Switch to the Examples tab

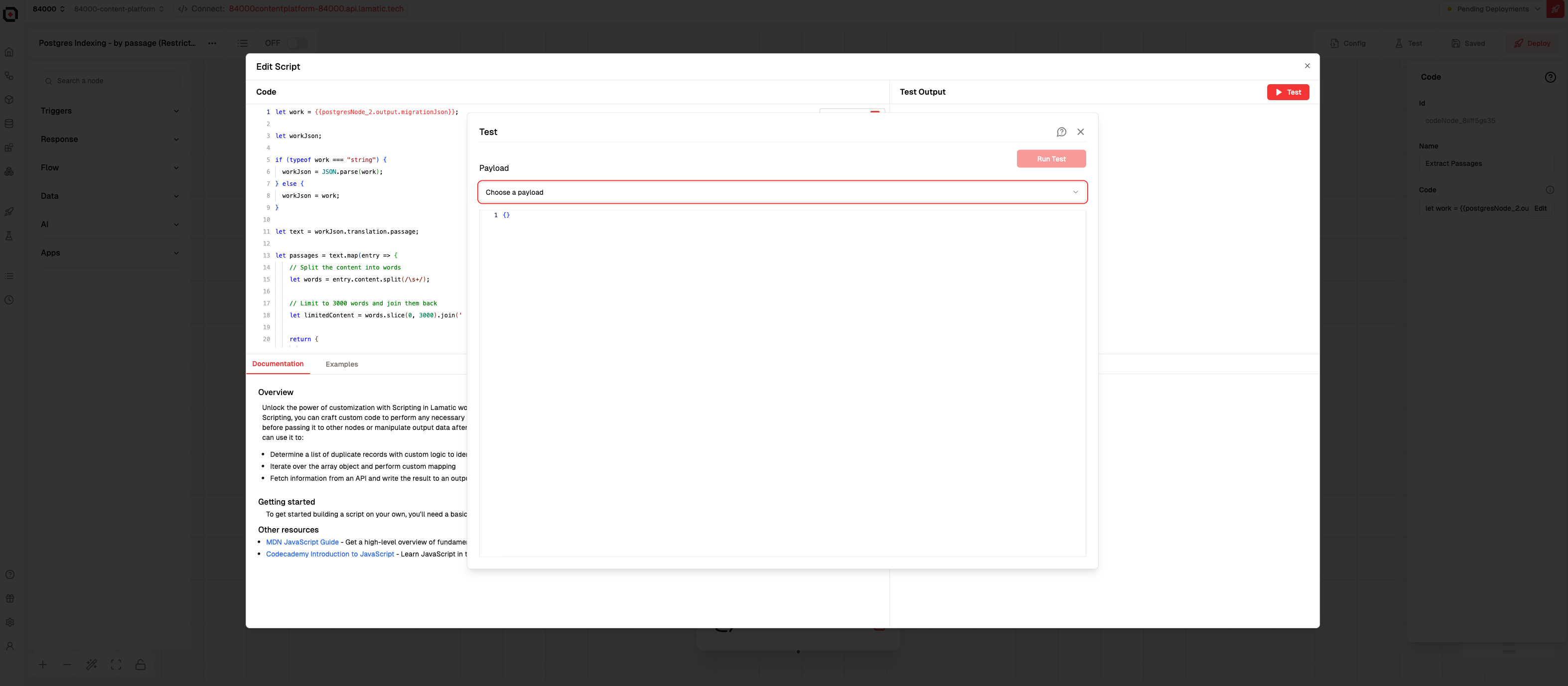click(341, 364)
